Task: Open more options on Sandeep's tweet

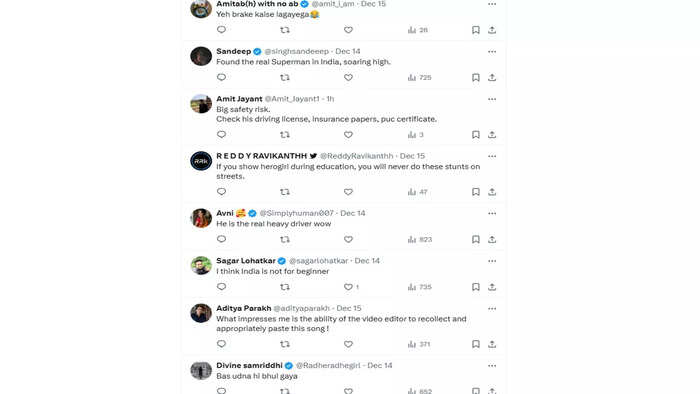Action: click(492, 52)
